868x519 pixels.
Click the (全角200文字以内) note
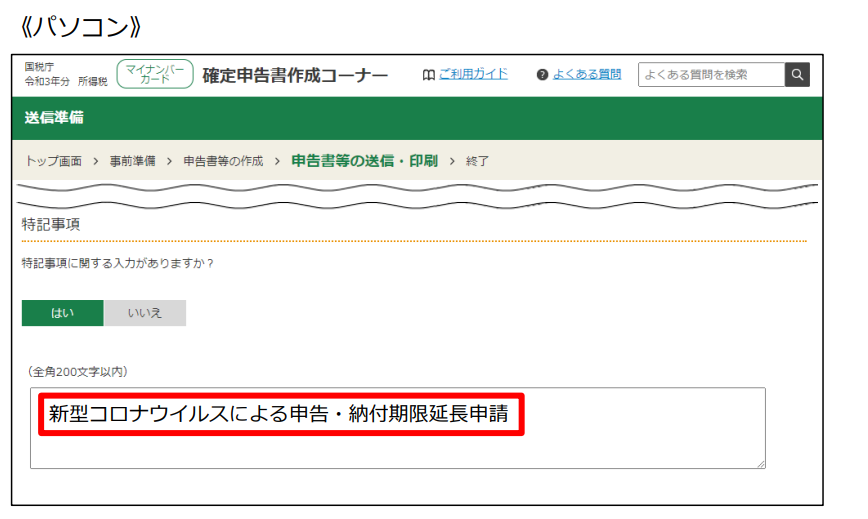pos(78,372)
